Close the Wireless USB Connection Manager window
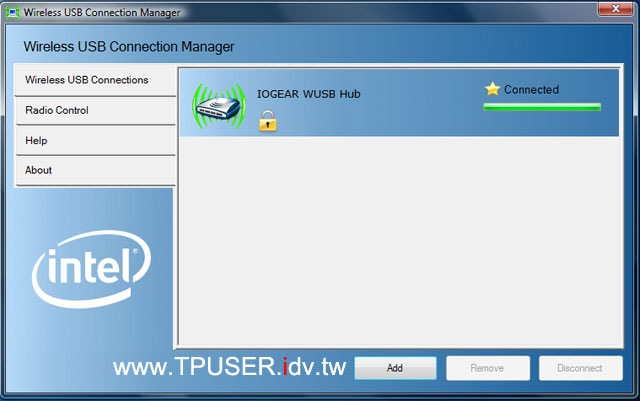This screenshot has width=640, height=401. click(x=615, y=9)
